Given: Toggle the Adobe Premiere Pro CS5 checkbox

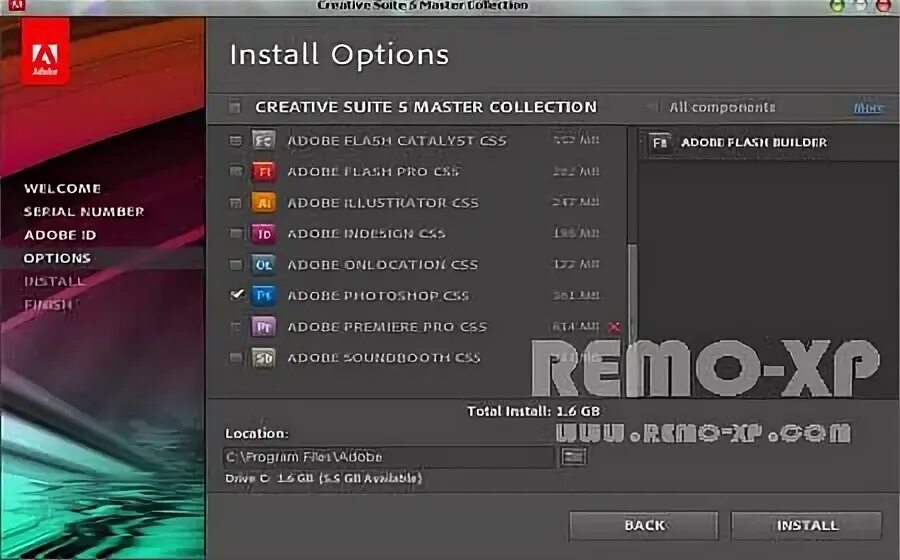Looking at the screenshot, I should click(235, 326).
